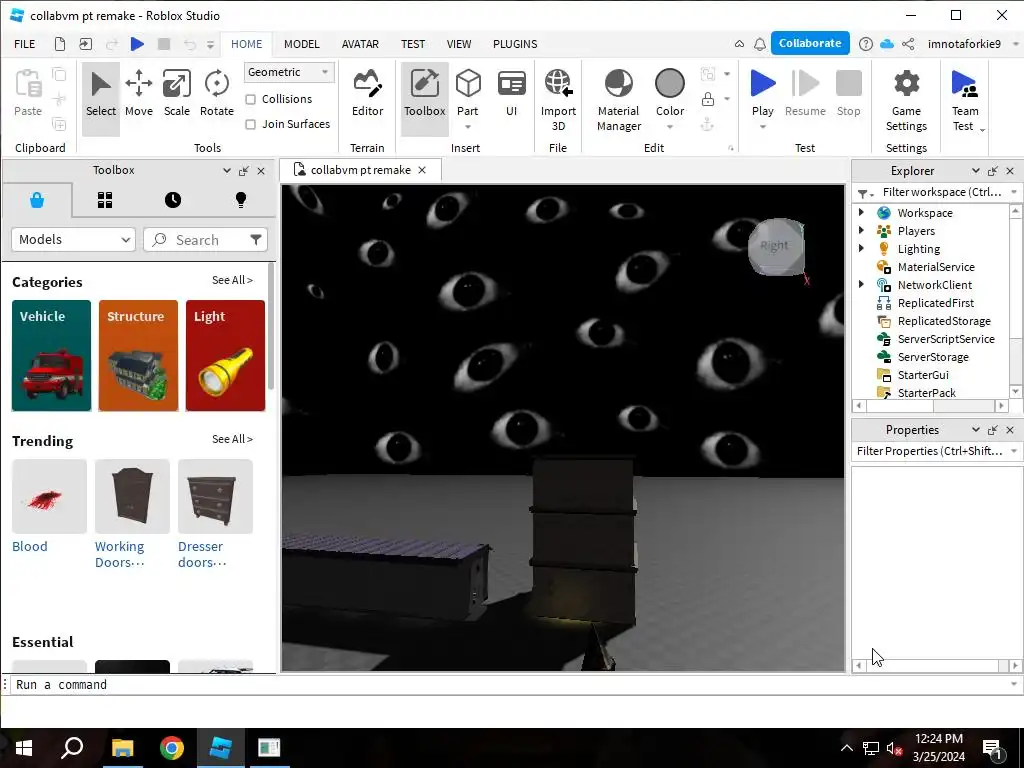
Task: Select the Toolbox Marketplace bag tab
Action: click(37, 200)
